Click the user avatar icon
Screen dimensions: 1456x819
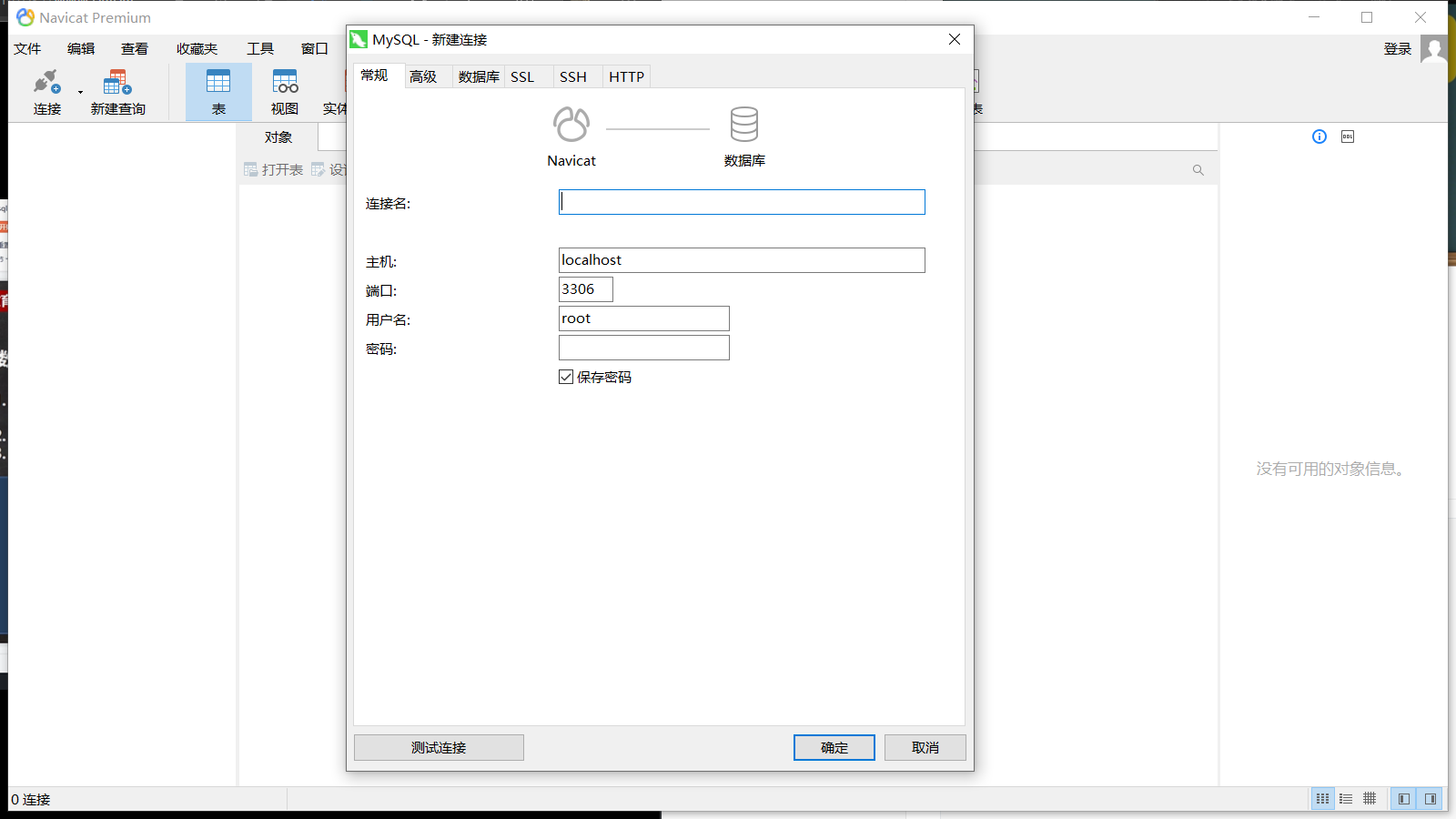coord(1434,49)
